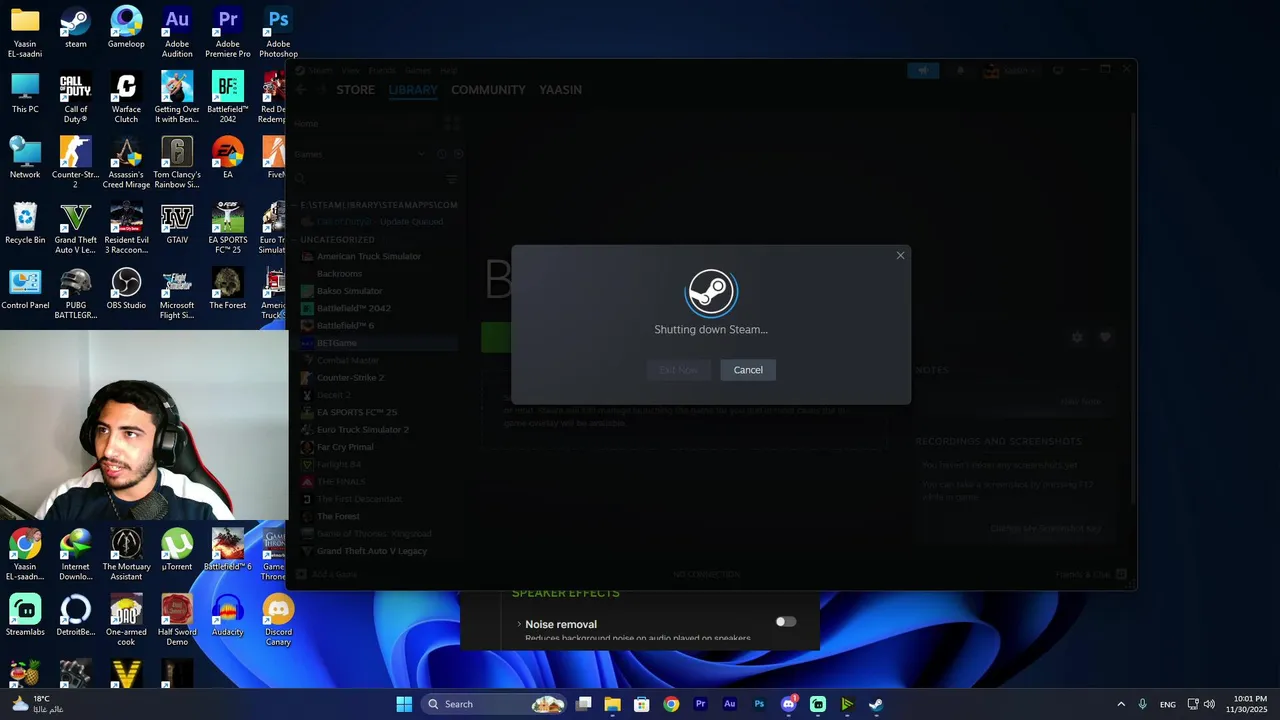Select the Adobe Audition desktop shortcut
Image resolution: width=1280 pixels, height=720 pixels.
177,32
